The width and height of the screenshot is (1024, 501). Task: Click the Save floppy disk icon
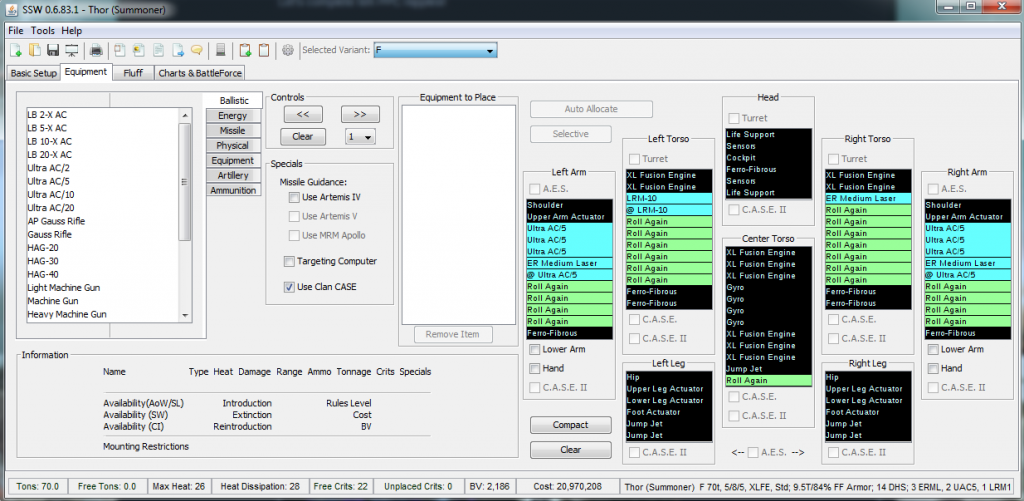point(52,50)
